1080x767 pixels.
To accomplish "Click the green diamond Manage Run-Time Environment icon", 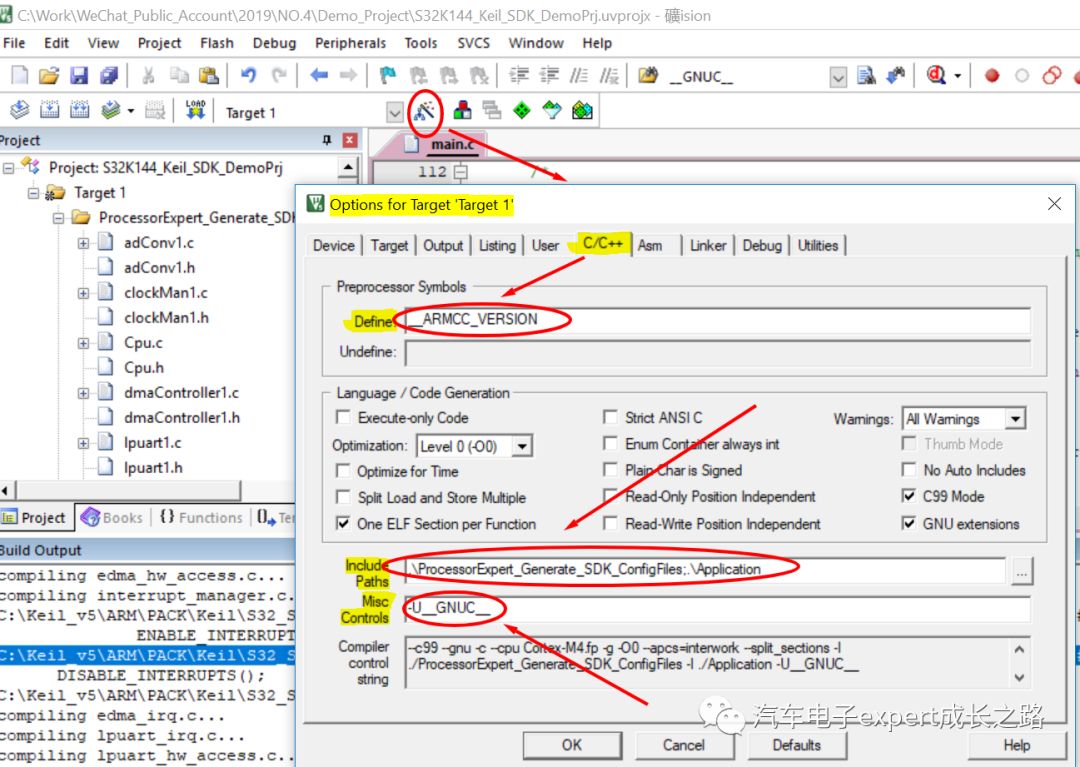I will (x=522, y=110).
